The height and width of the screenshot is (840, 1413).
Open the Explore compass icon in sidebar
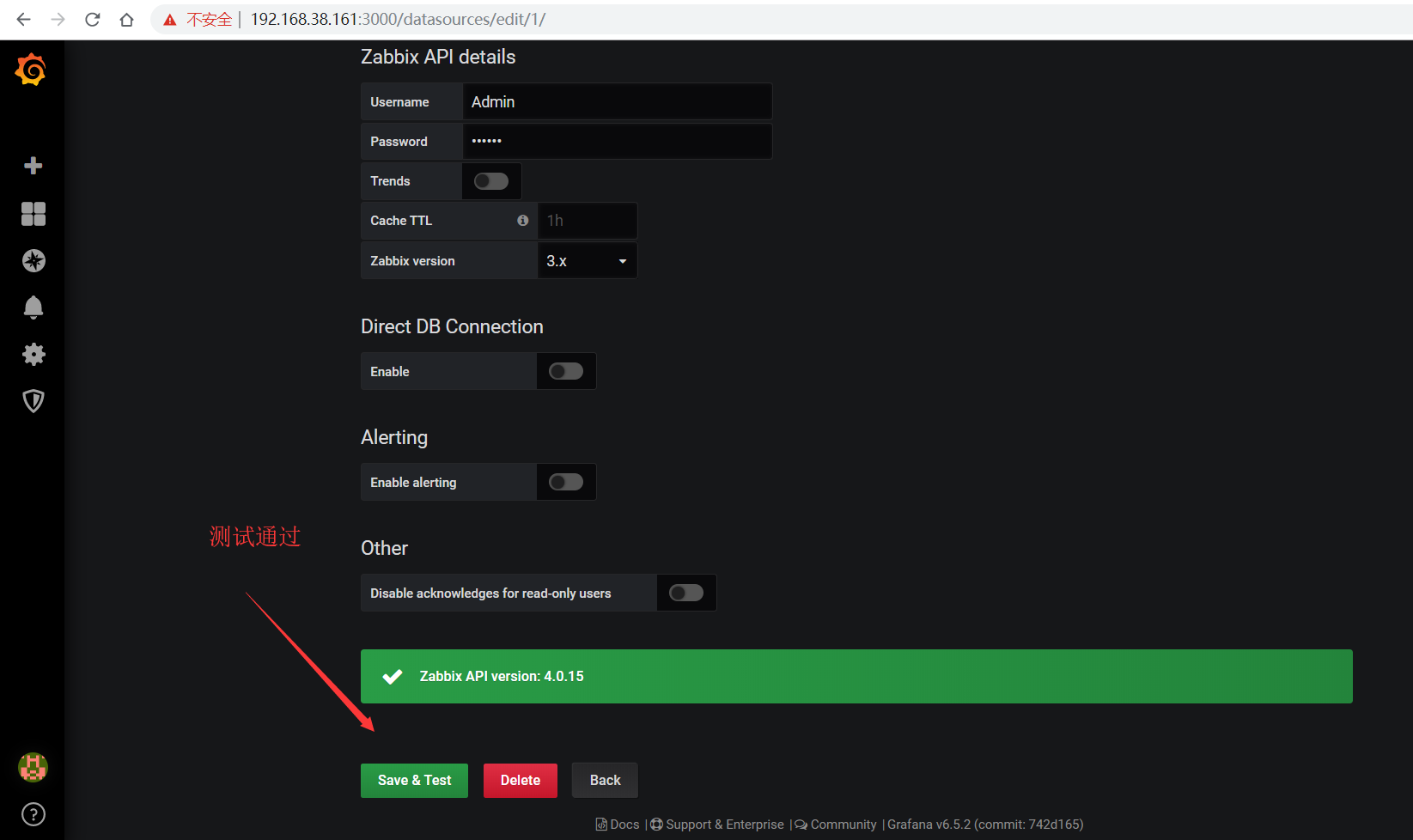click(x=33, y=261)
